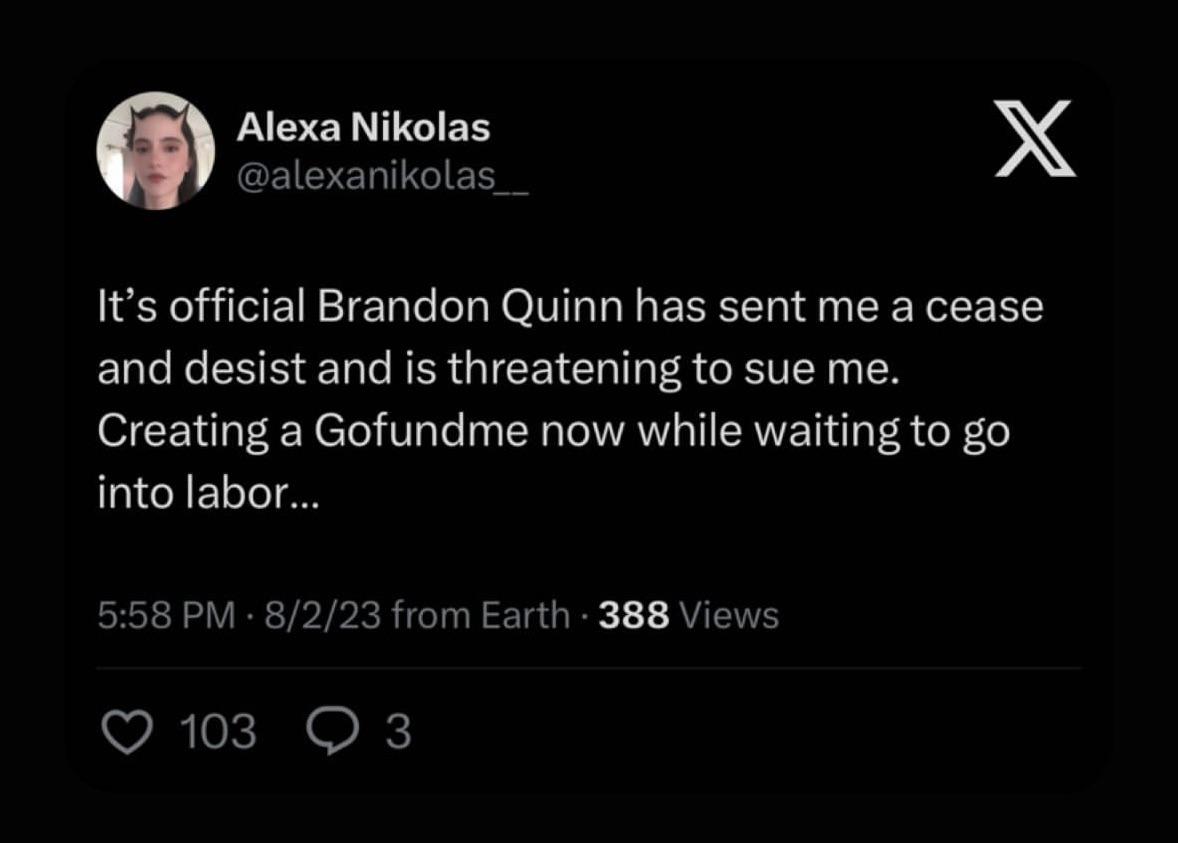
Task: Click the bold 388 view number
Action: [x=633, y=615]
